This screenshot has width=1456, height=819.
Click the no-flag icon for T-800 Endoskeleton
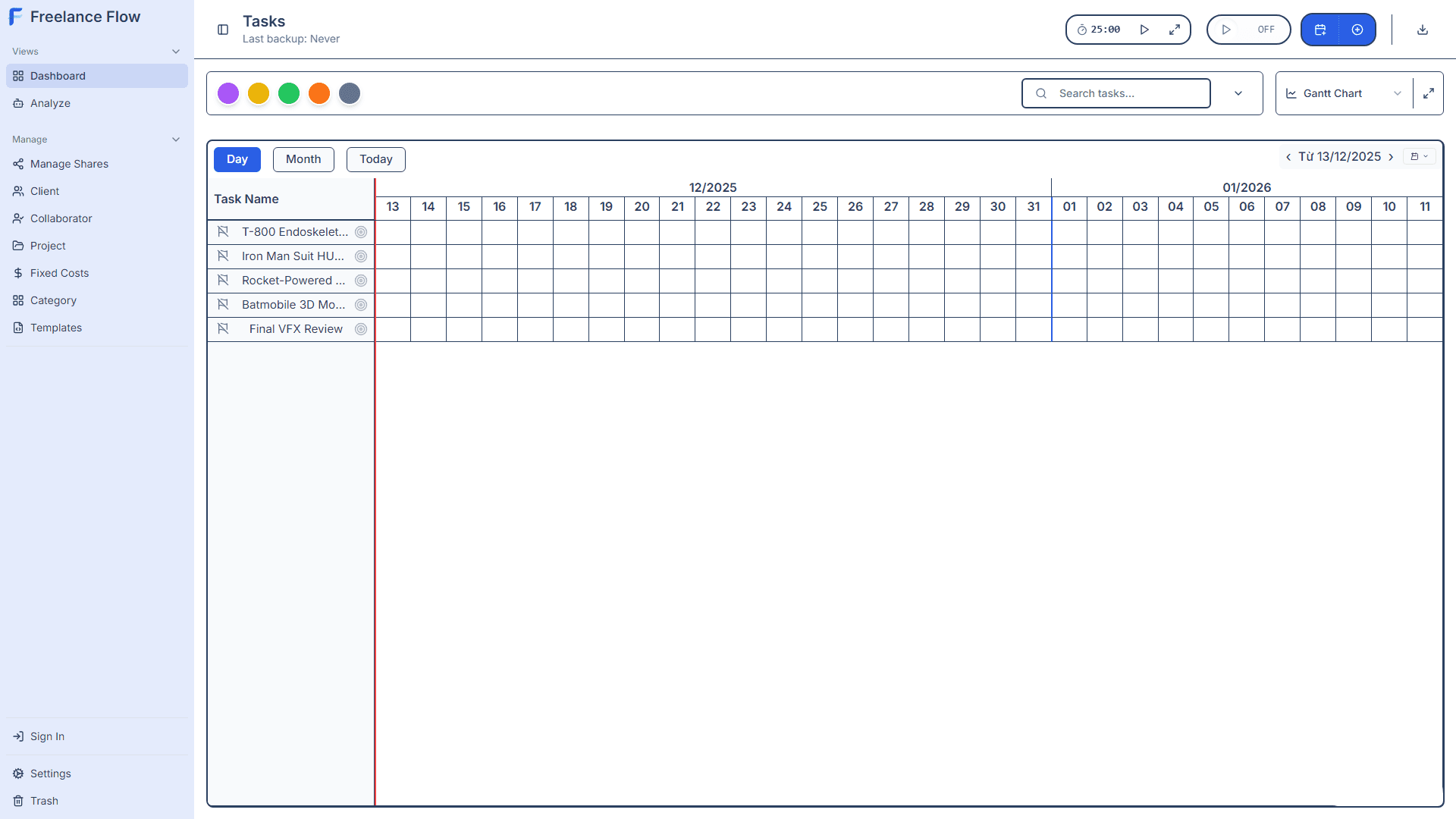click(223, 232)
